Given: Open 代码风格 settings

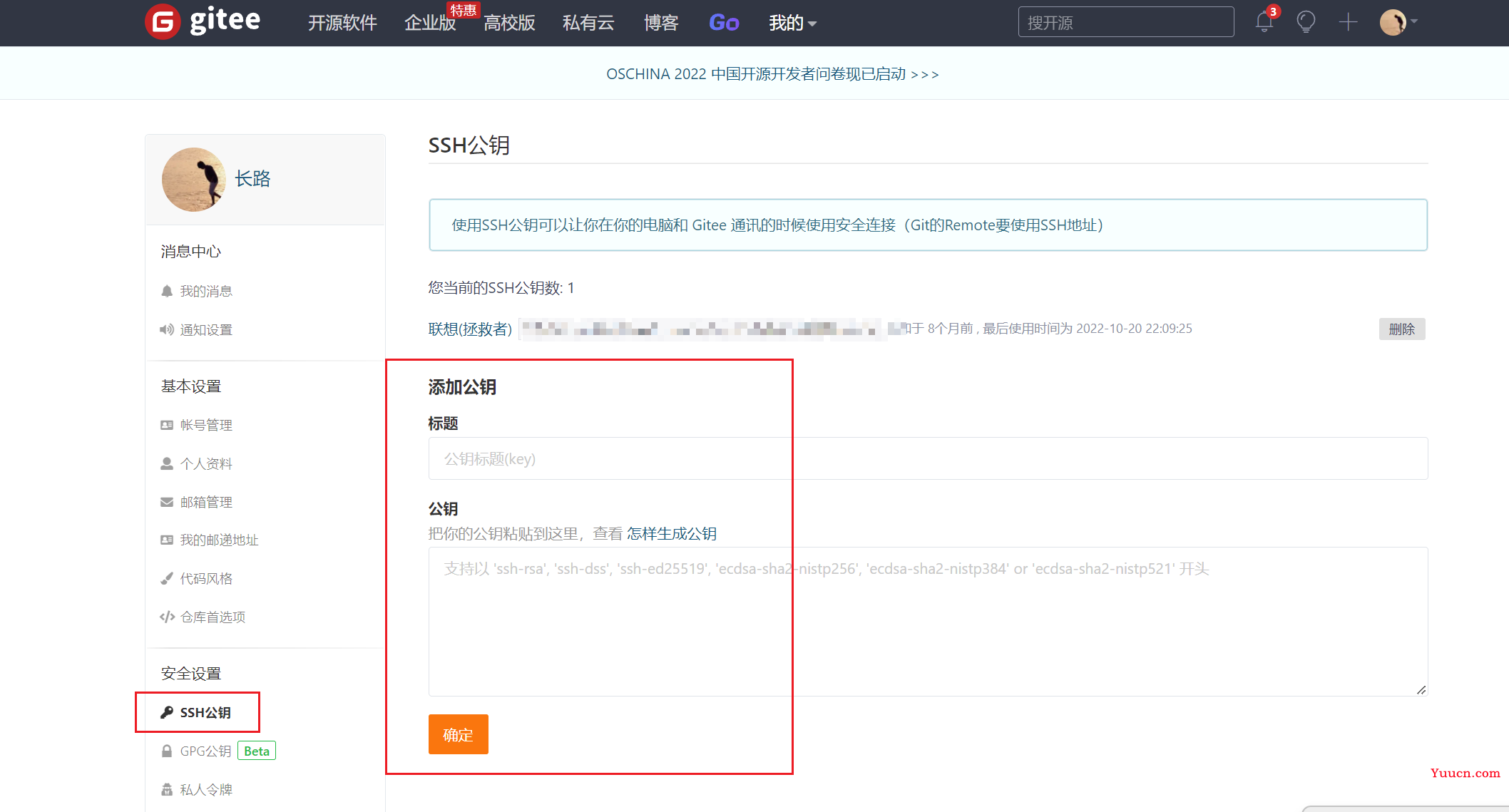Looking at the screenshot, I should point(206,578).
